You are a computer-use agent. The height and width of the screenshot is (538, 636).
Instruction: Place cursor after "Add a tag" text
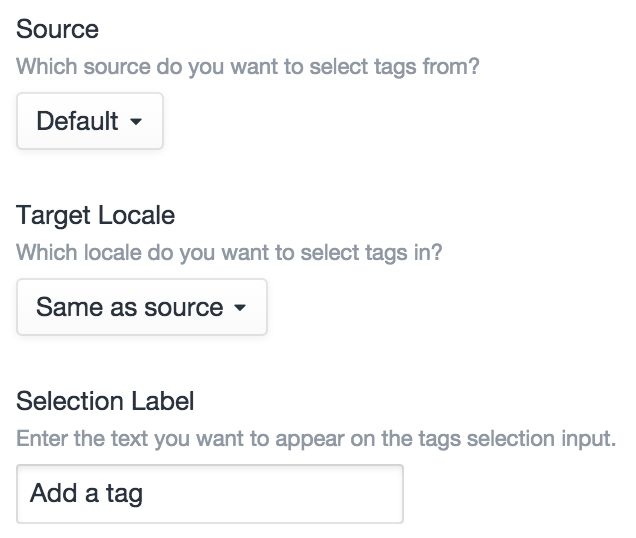(145, 493)
